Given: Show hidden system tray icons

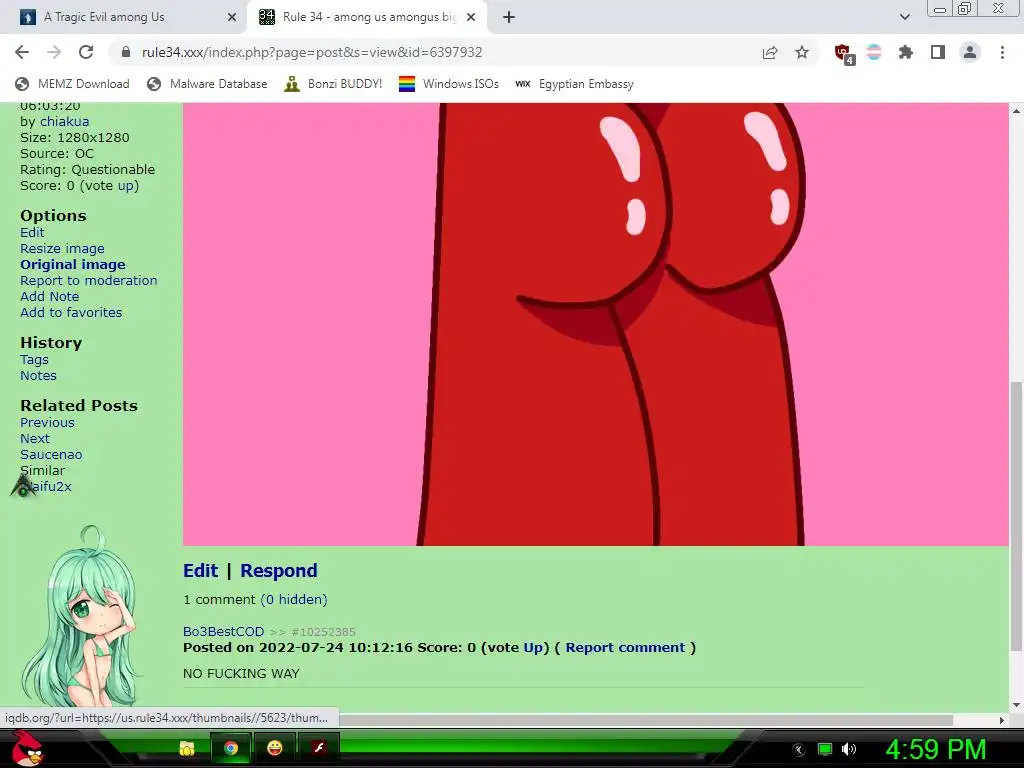Looking at the screenshot, I should point(798,749).
